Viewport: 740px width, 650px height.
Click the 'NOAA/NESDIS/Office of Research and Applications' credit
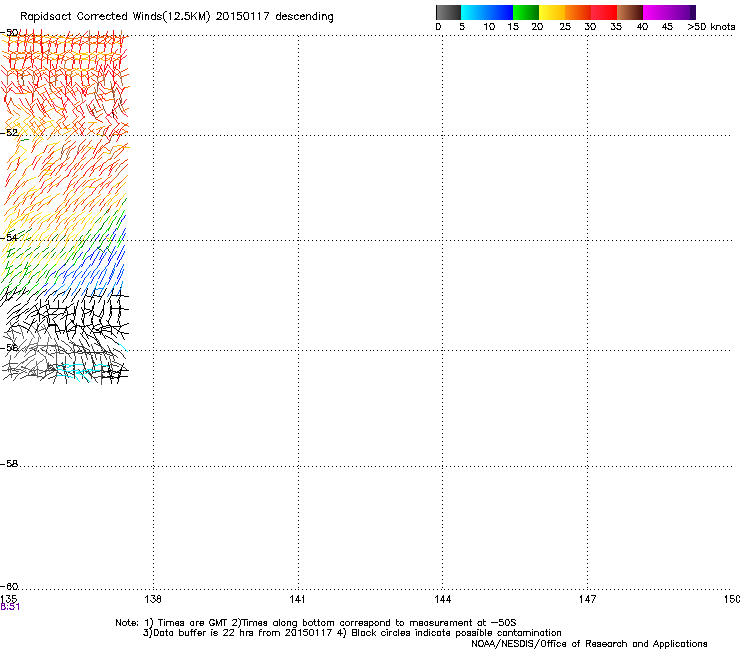[589, 644]
